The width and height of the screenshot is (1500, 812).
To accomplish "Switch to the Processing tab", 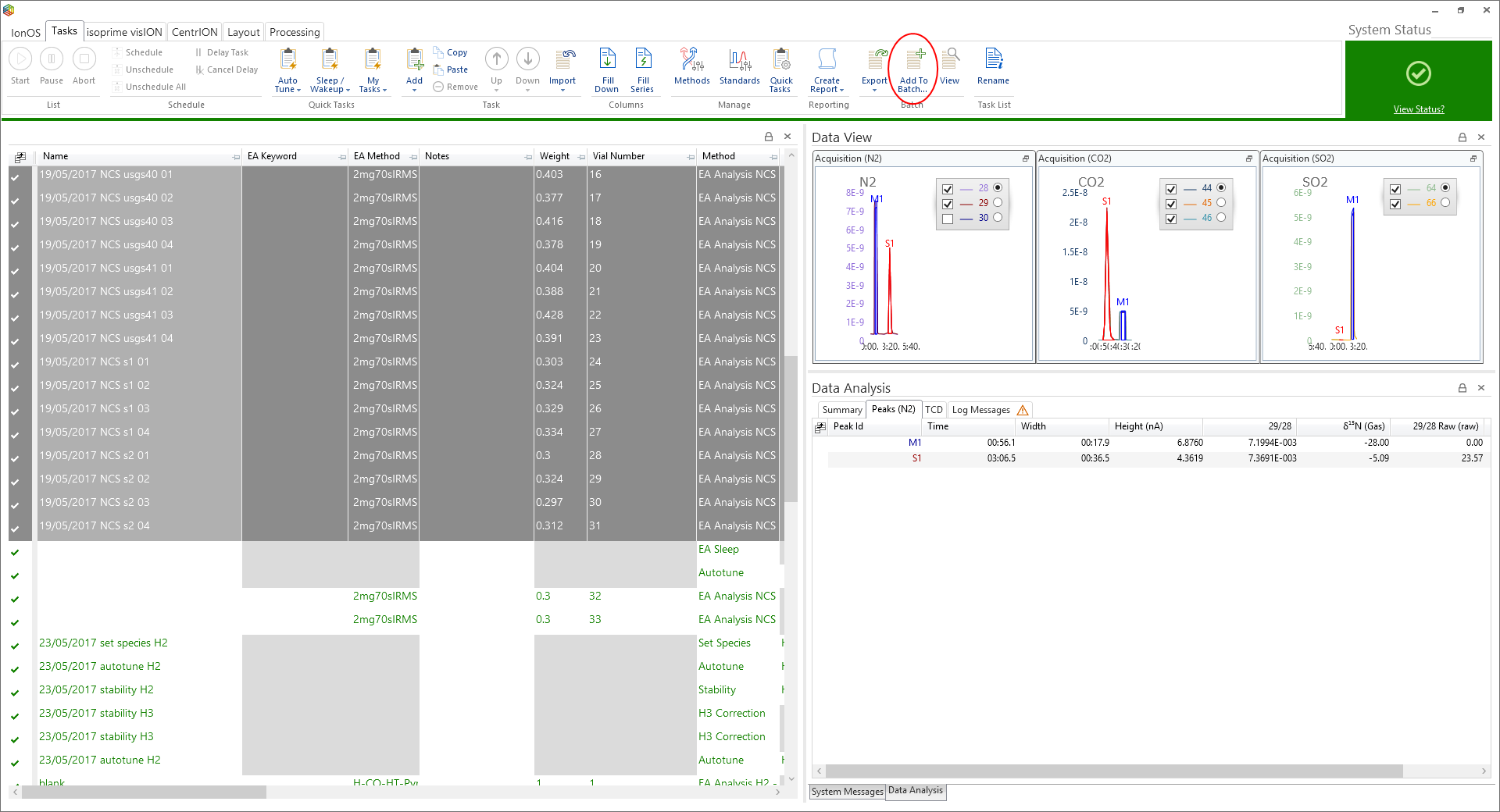I will (x=295, y=32).
